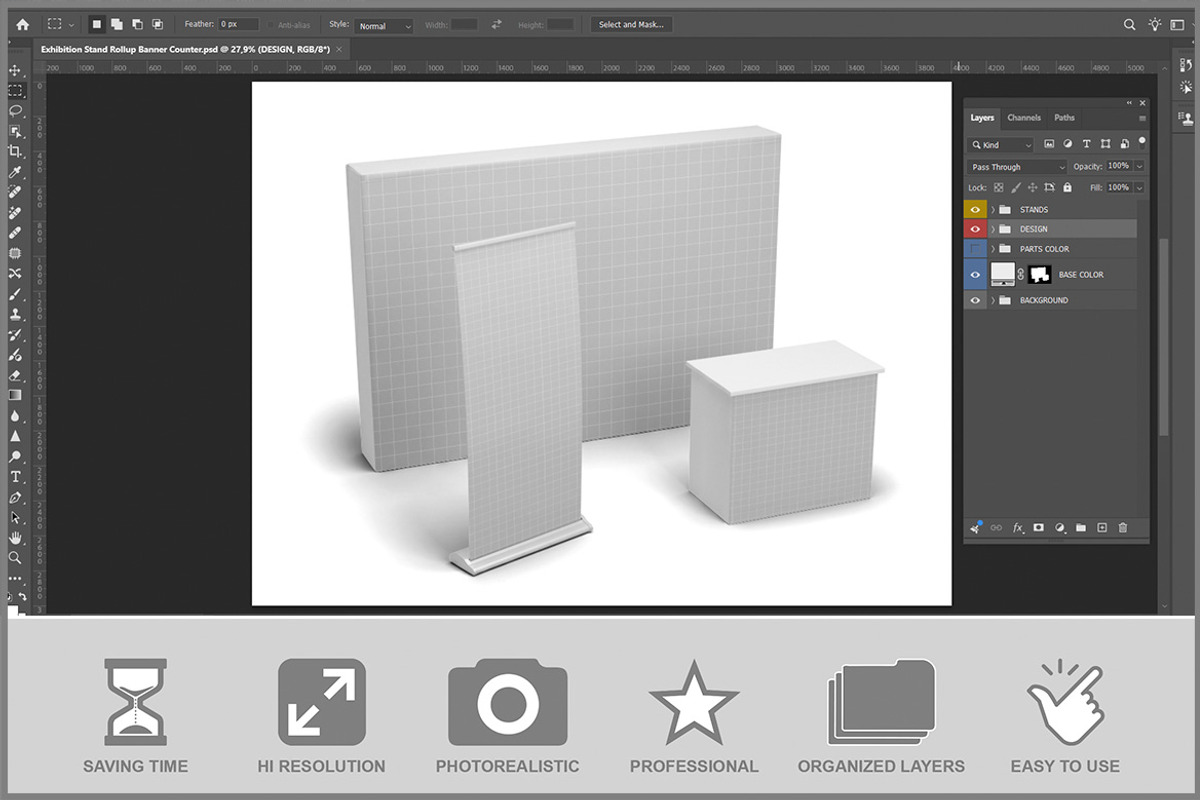Expand the DESIGN group

pos(993,229)
